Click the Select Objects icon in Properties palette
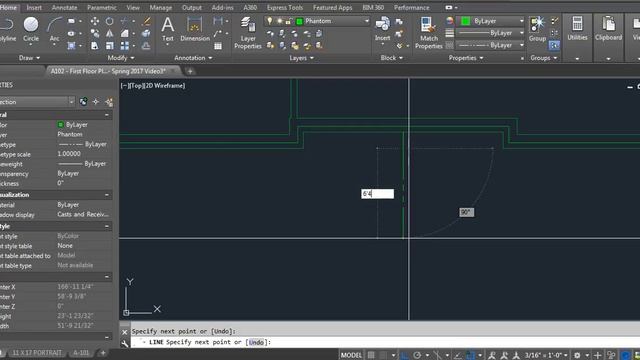This screenshot has width=640, height=360. (x=96, y=102)
